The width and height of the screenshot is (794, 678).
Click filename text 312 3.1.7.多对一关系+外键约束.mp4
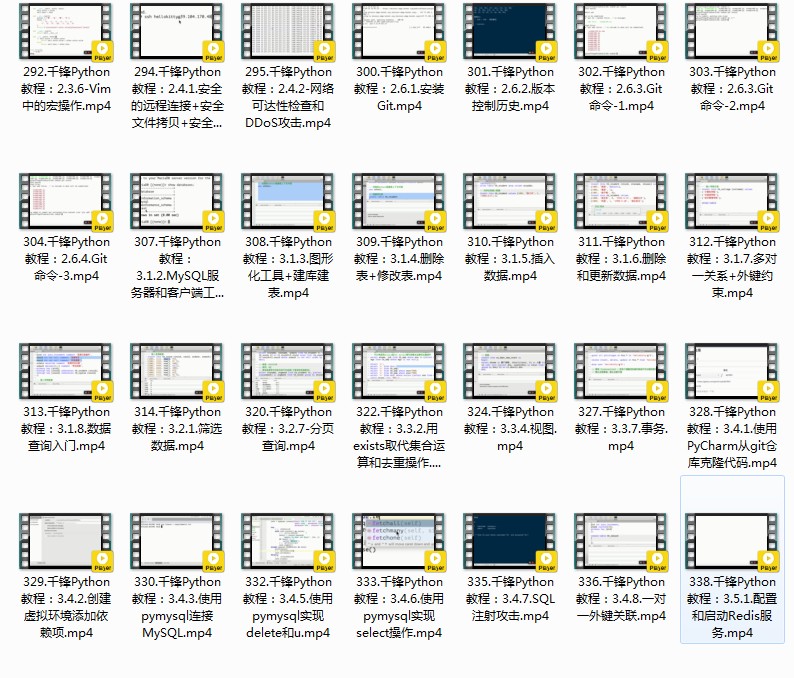coord(732,267)
